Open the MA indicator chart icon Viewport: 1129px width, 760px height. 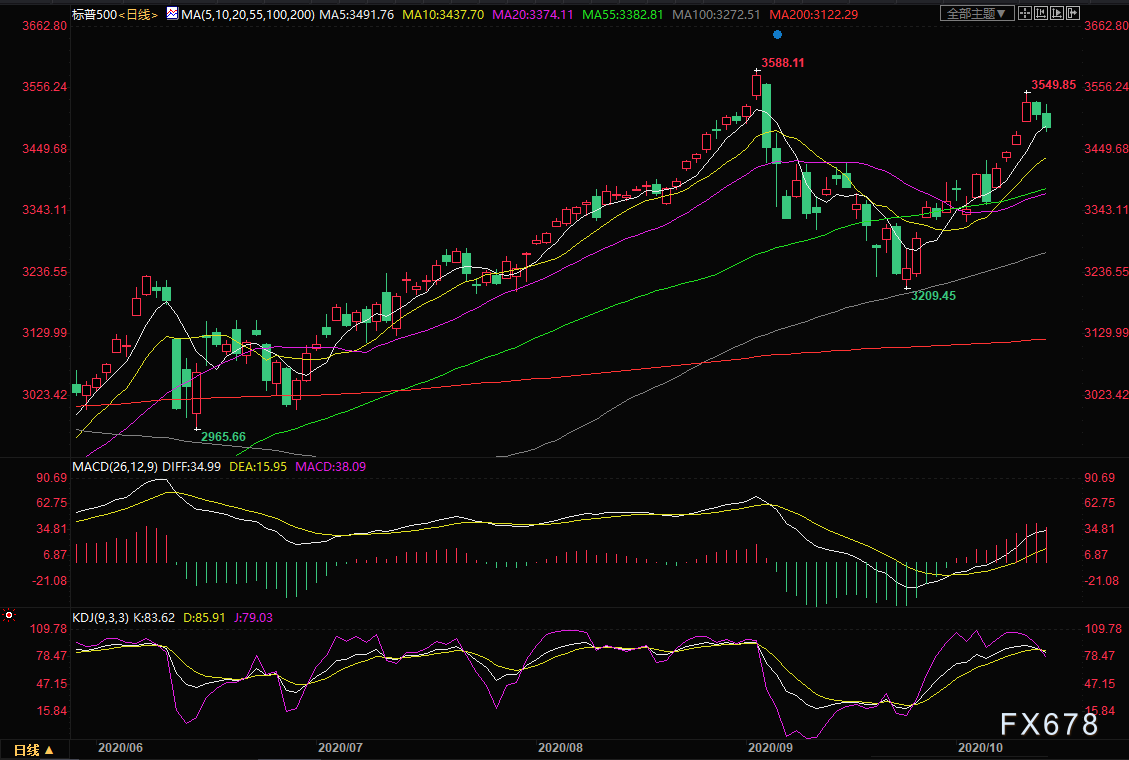[x=173, y=14]
